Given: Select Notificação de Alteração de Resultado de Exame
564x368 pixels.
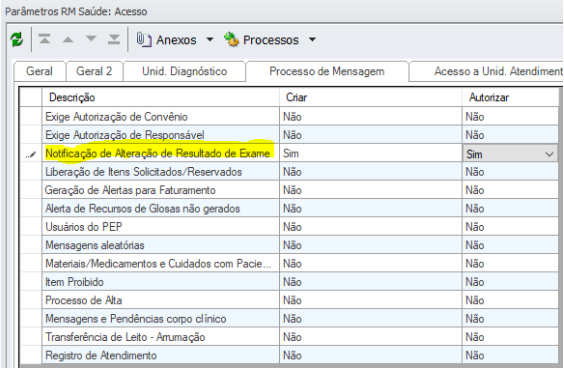Looking at the screenshot, I should click(x=160, y=154).
